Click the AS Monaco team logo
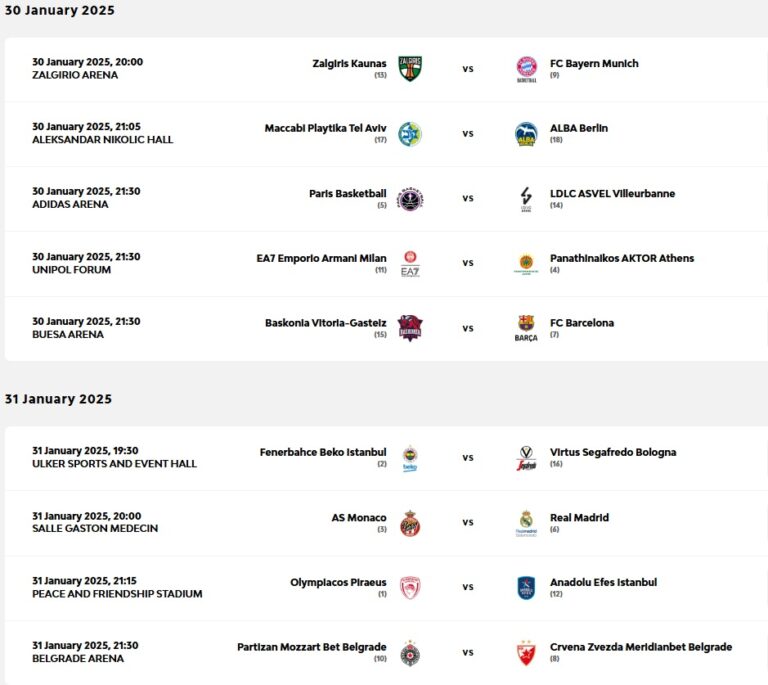Screen dimensions: 768x685 (410, 522)
